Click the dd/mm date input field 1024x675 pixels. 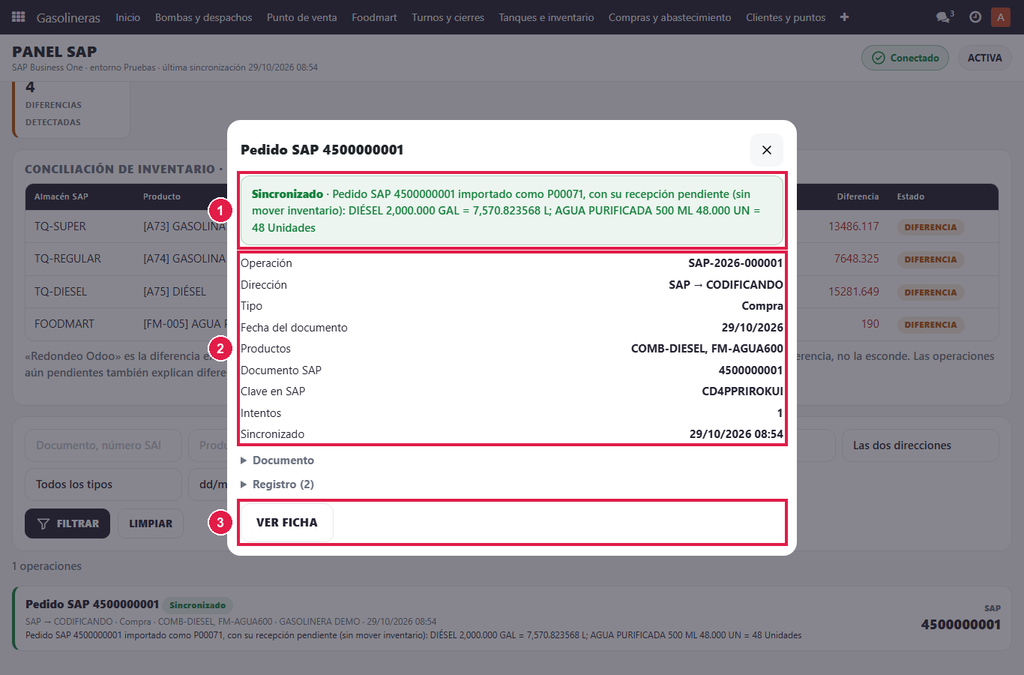(208, 484)
